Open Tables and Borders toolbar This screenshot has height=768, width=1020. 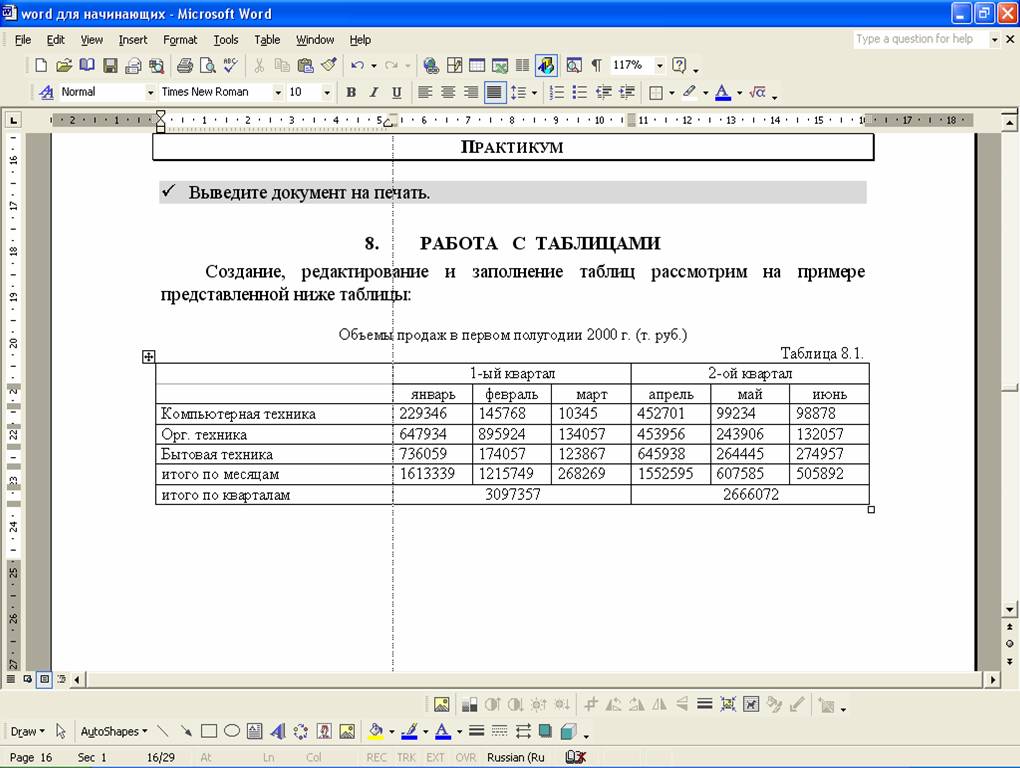(x=454, y=65)
